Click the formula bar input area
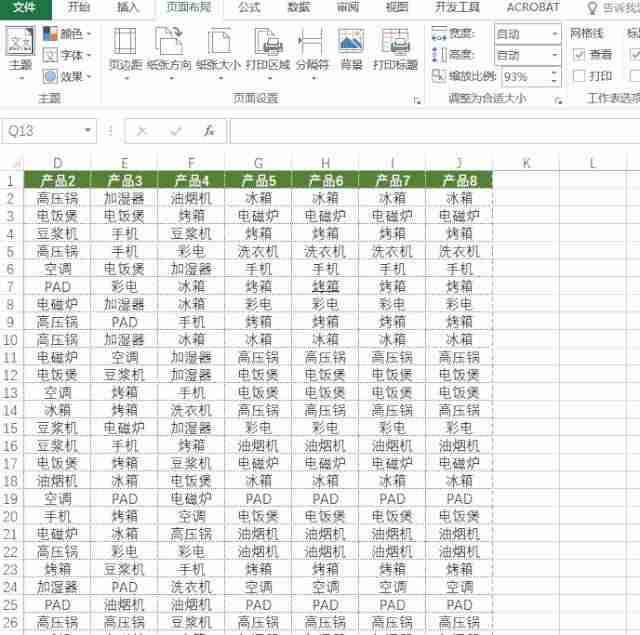 435,131
